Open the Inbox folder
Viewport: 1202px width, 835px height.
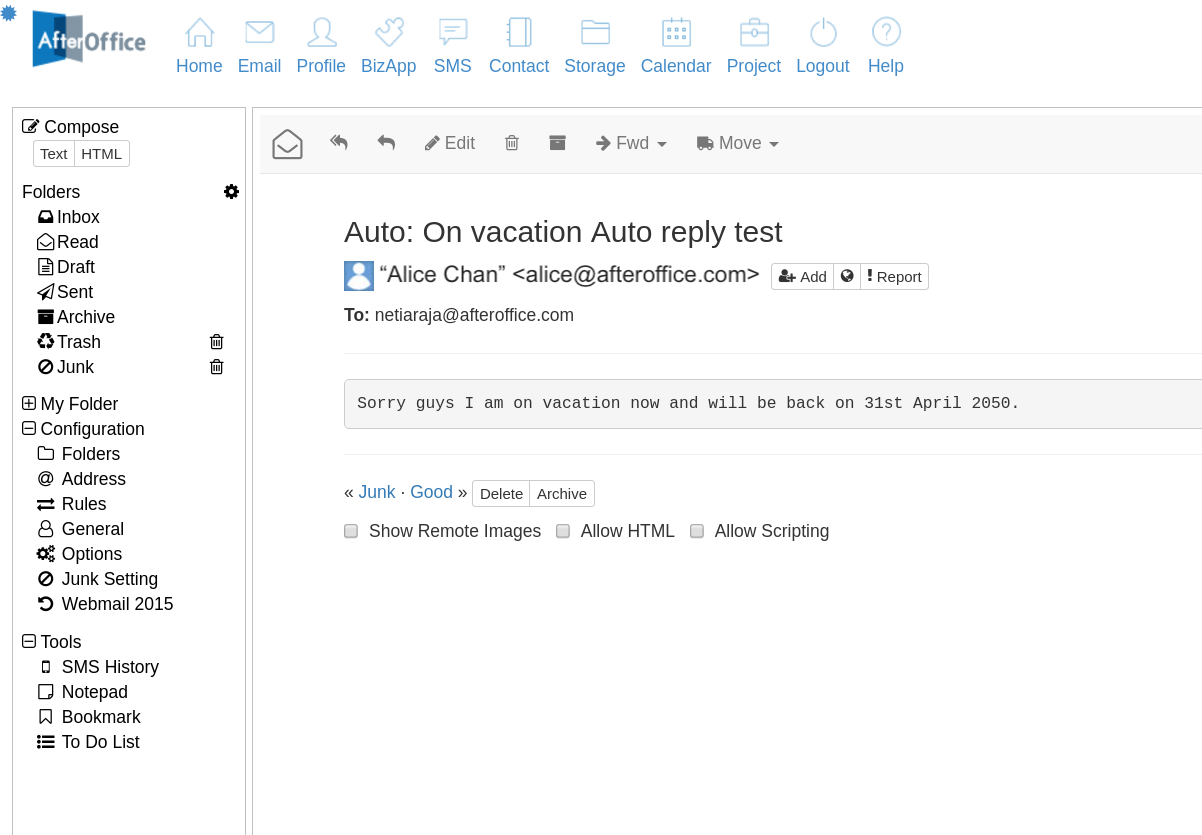[x=77, y=217]
